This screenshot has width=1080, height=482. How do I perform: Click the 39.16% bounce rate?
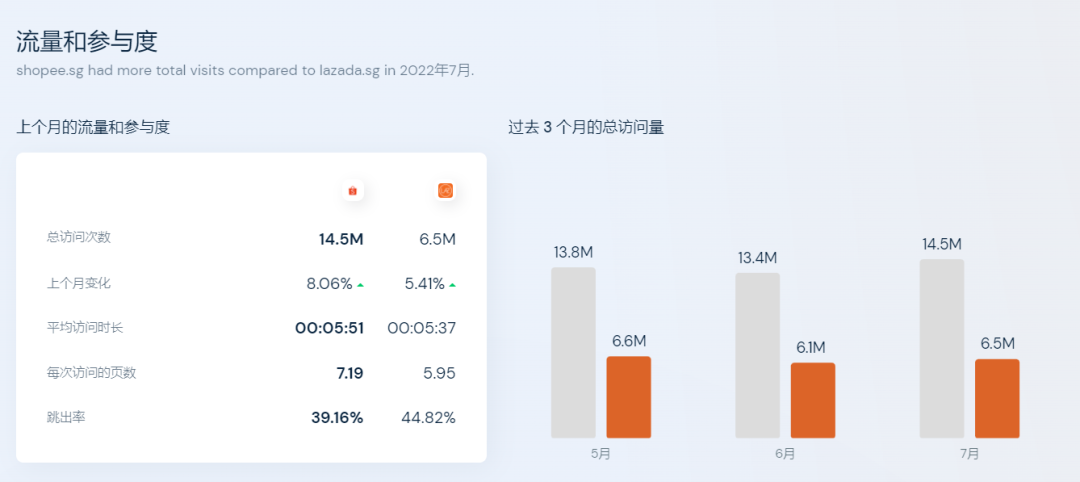(338, 418)
